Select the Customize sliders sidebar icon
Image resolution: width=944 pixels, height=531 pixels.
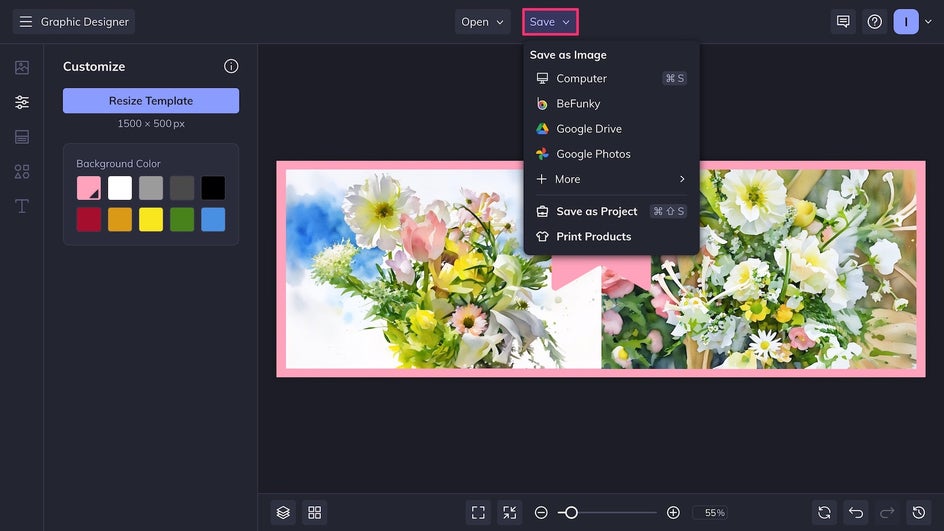[22, 102]
